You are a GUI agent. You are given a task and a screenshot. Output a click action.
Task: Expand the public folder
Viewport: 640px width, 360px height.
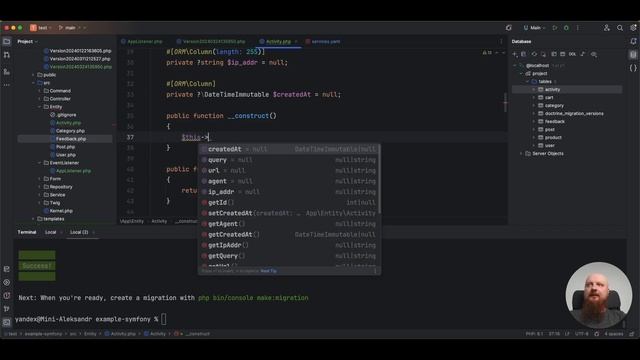tap(33, 75)
